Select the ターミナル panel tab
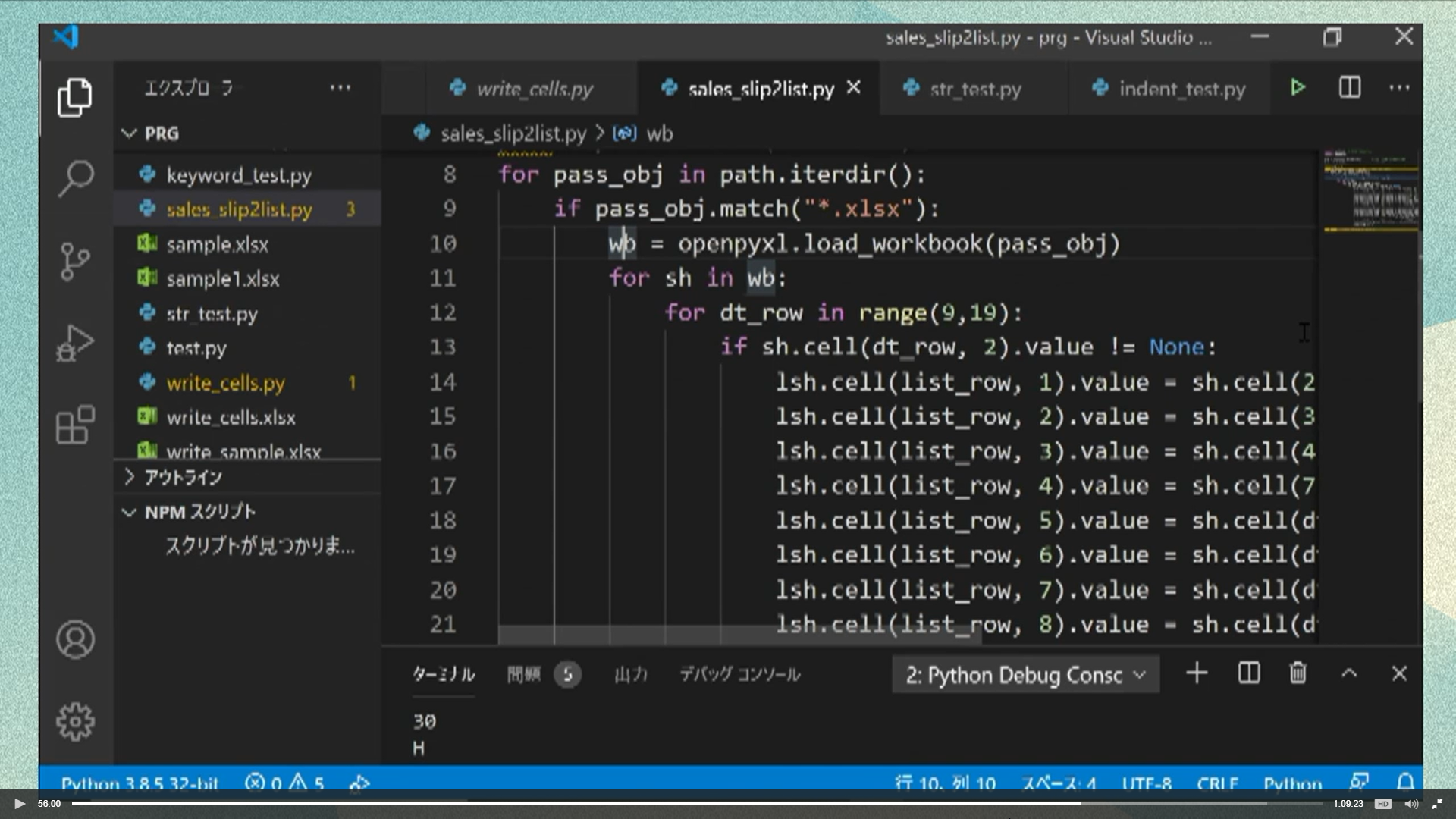The width and height of the screenshot is (1456, 819). (x=443, y=674)
